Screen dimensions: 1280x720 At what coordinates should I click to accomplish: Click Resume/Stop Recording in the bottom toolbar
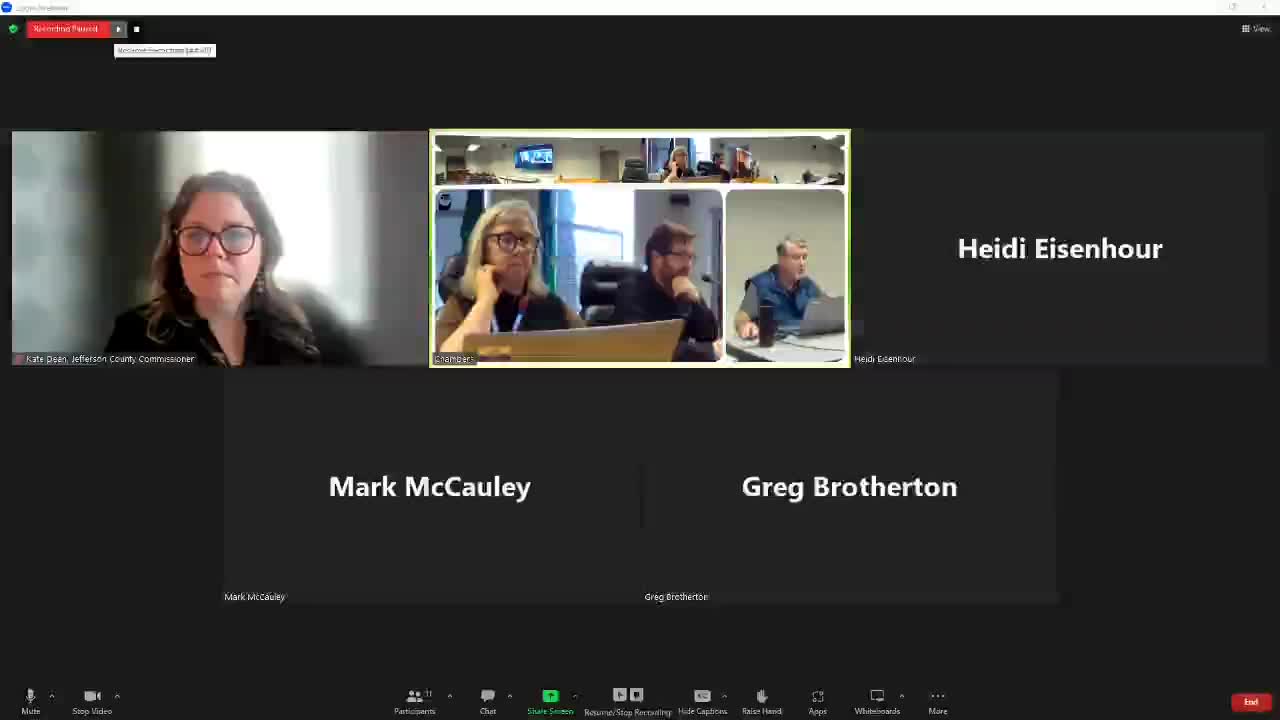627,700
